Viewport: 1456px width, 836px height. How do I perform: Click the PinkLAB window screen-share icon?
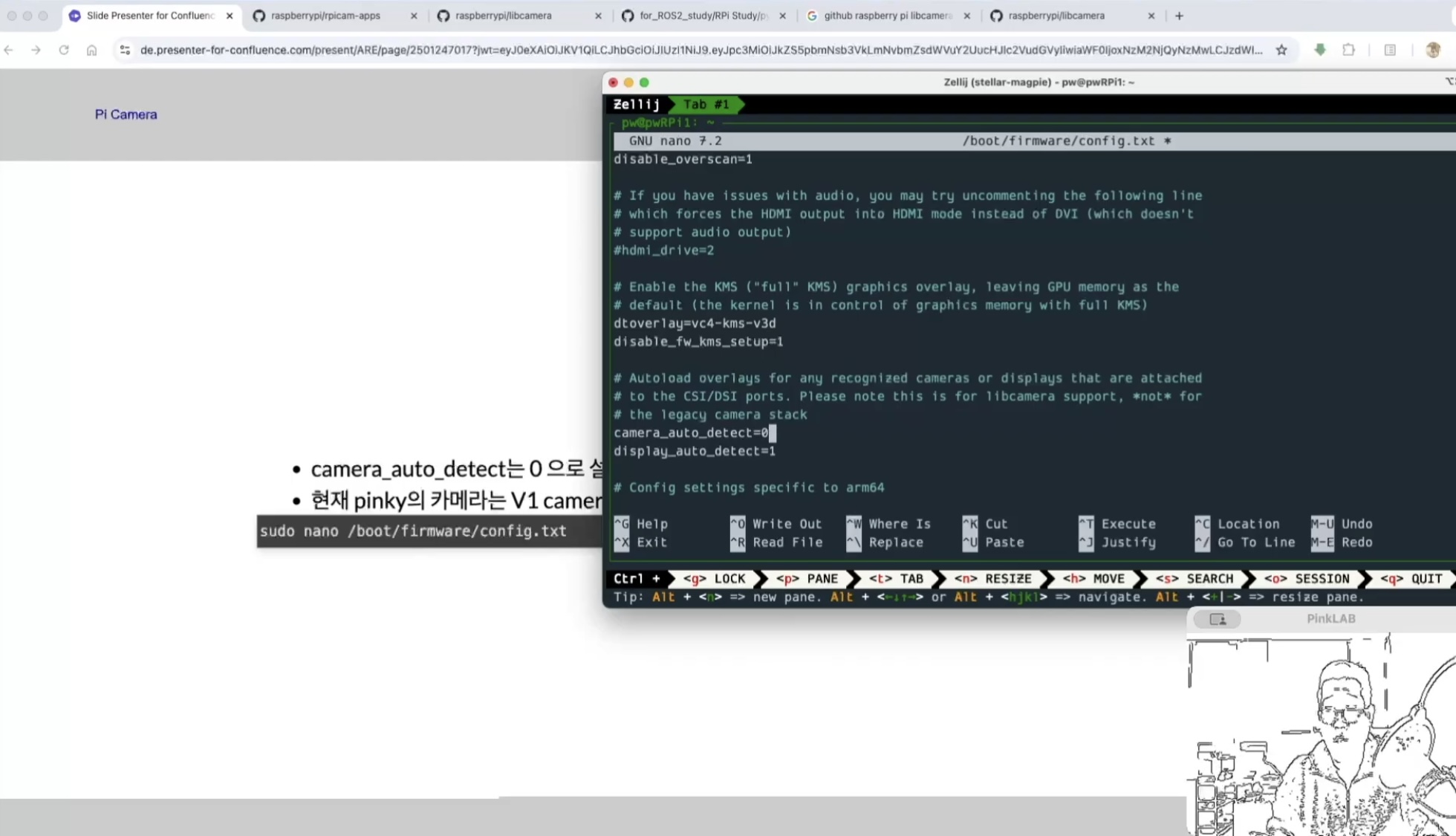1218,619
